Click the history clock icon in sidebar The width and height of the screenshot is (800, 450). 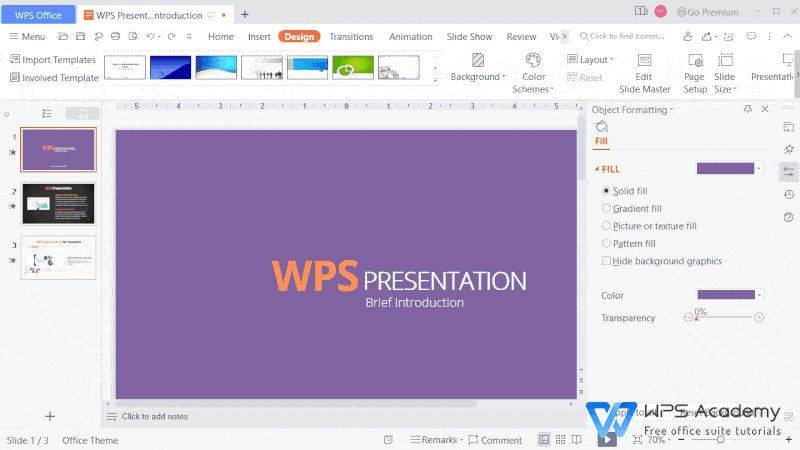coord(789,194)
